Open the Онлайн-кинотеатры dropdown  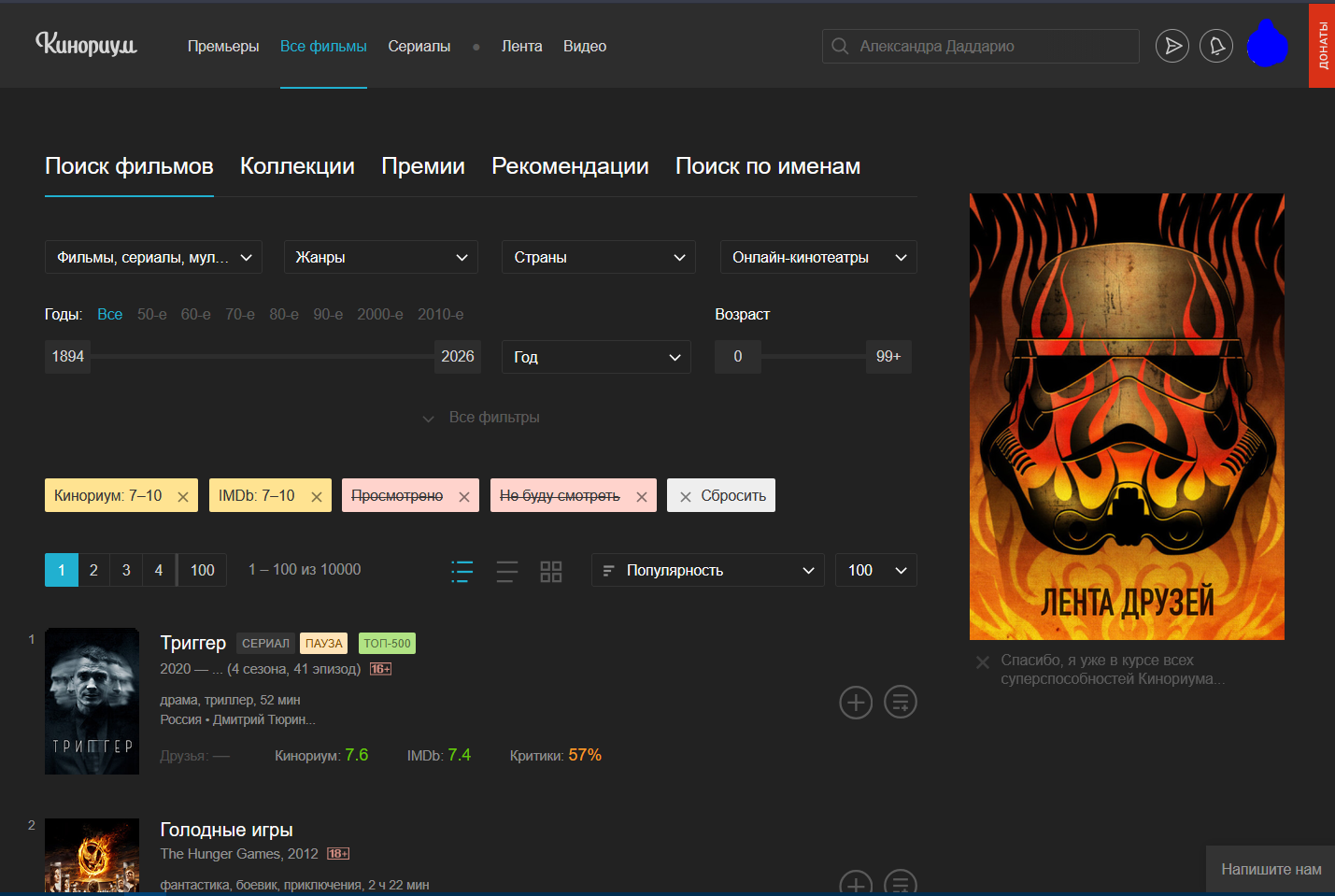(818, 257)
